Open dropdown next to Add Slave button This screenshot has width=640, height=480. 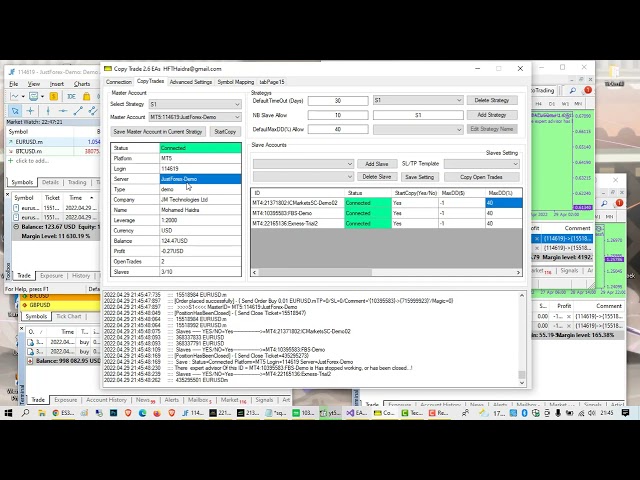click(303, 164)
